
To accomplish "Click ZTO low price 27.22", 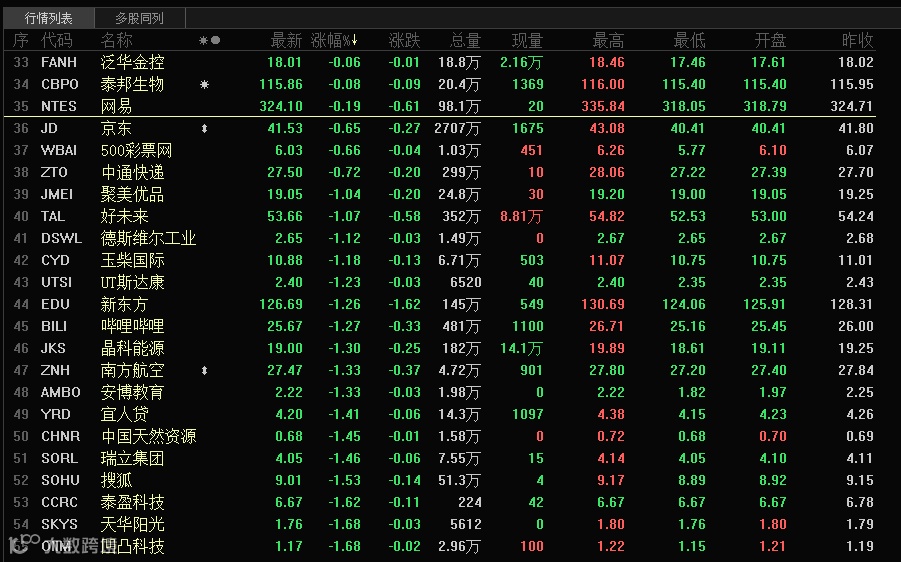I will tap(688, 172).
